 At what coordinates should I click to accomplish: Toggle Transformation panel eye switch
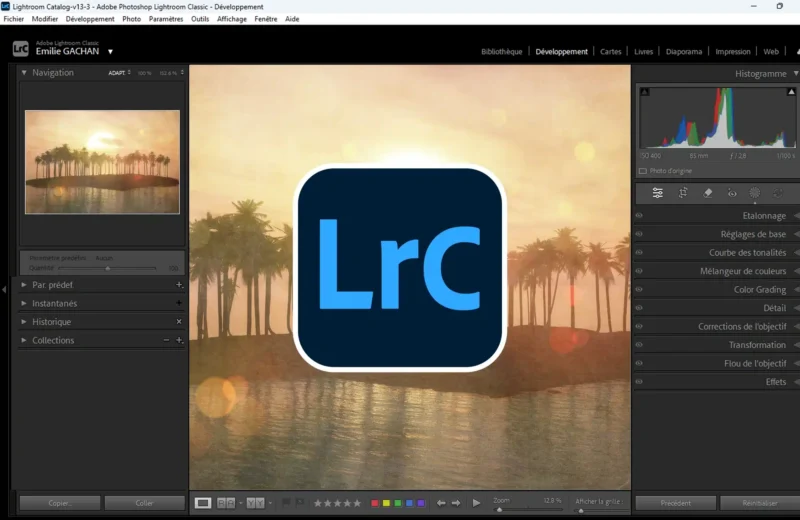coord(639,344)
